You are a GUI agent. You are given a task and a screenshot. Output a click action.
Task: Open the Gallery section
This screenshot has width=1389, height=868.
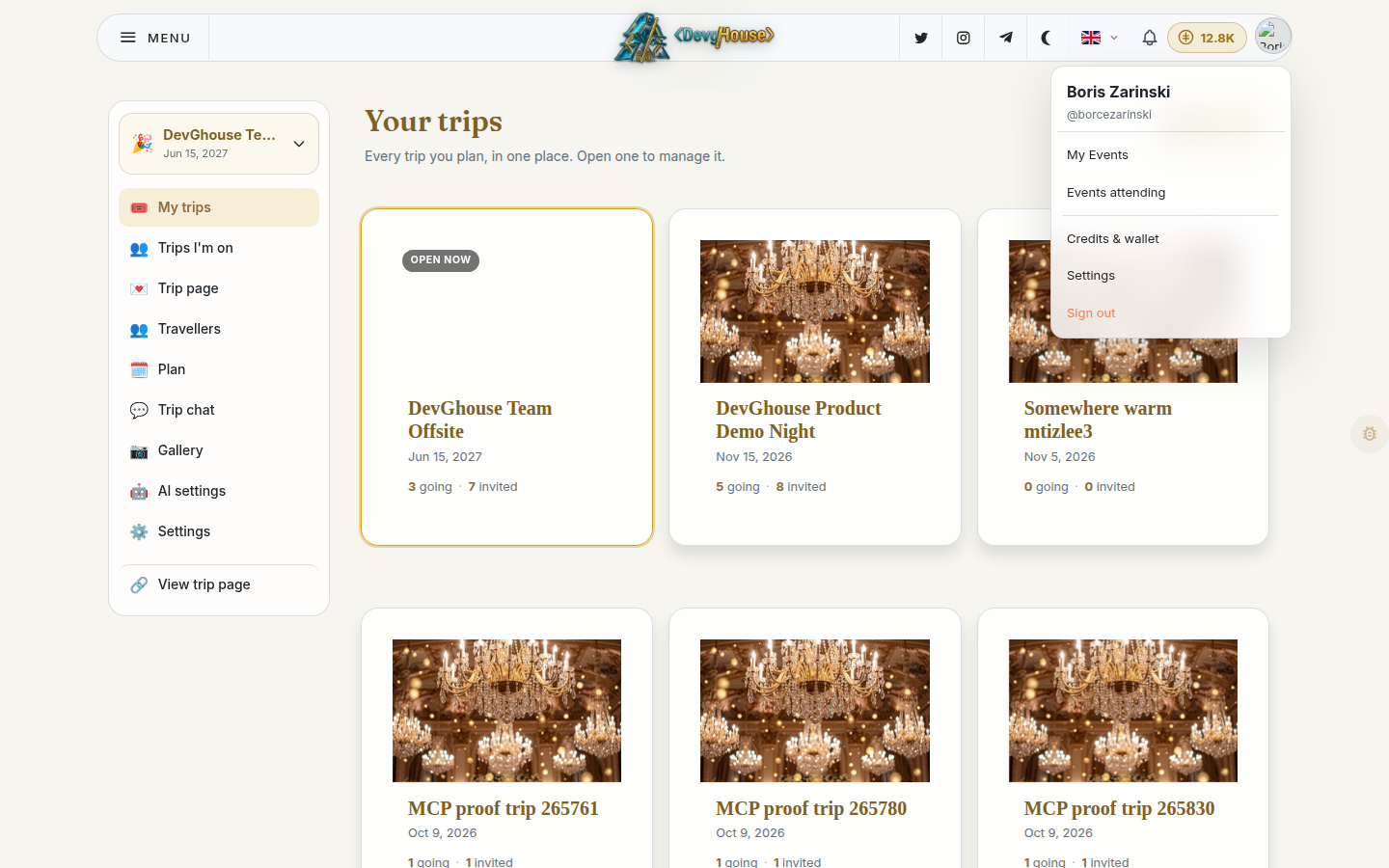pos(219,450)
